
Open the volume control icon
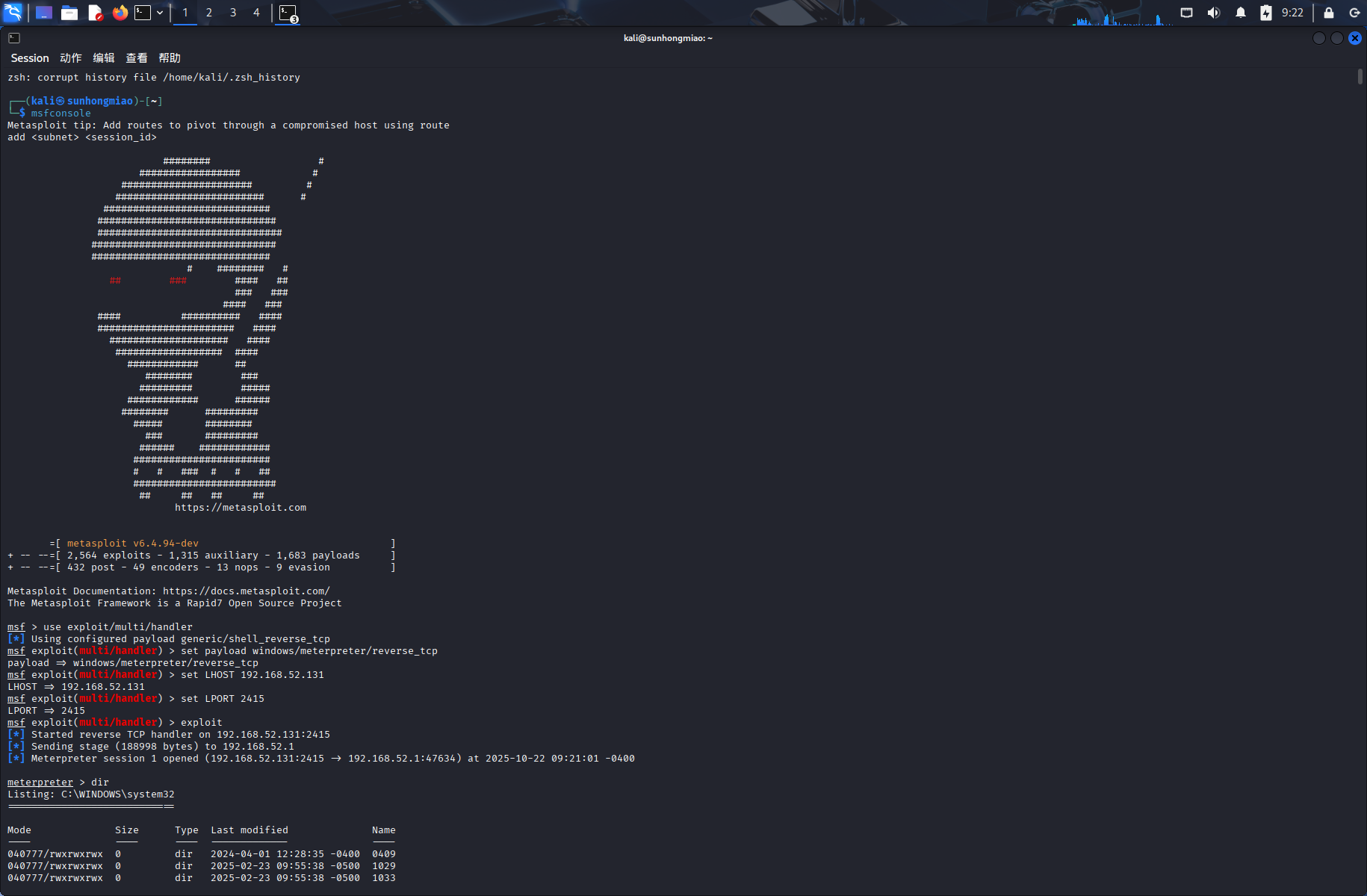click(1214, 13)
